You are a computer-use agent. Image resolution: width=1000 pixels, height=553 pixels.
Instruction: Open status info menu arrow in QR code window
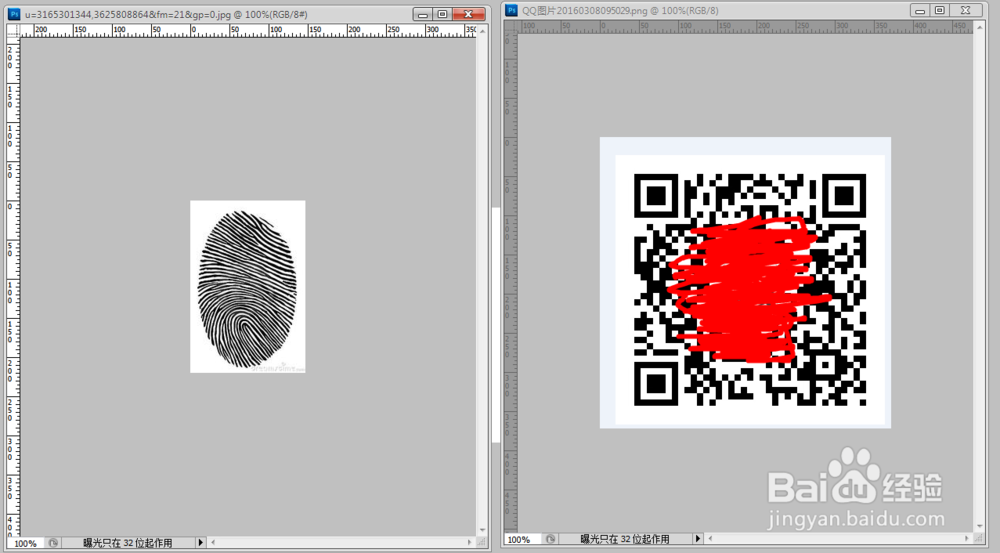(x=698, y=539)
